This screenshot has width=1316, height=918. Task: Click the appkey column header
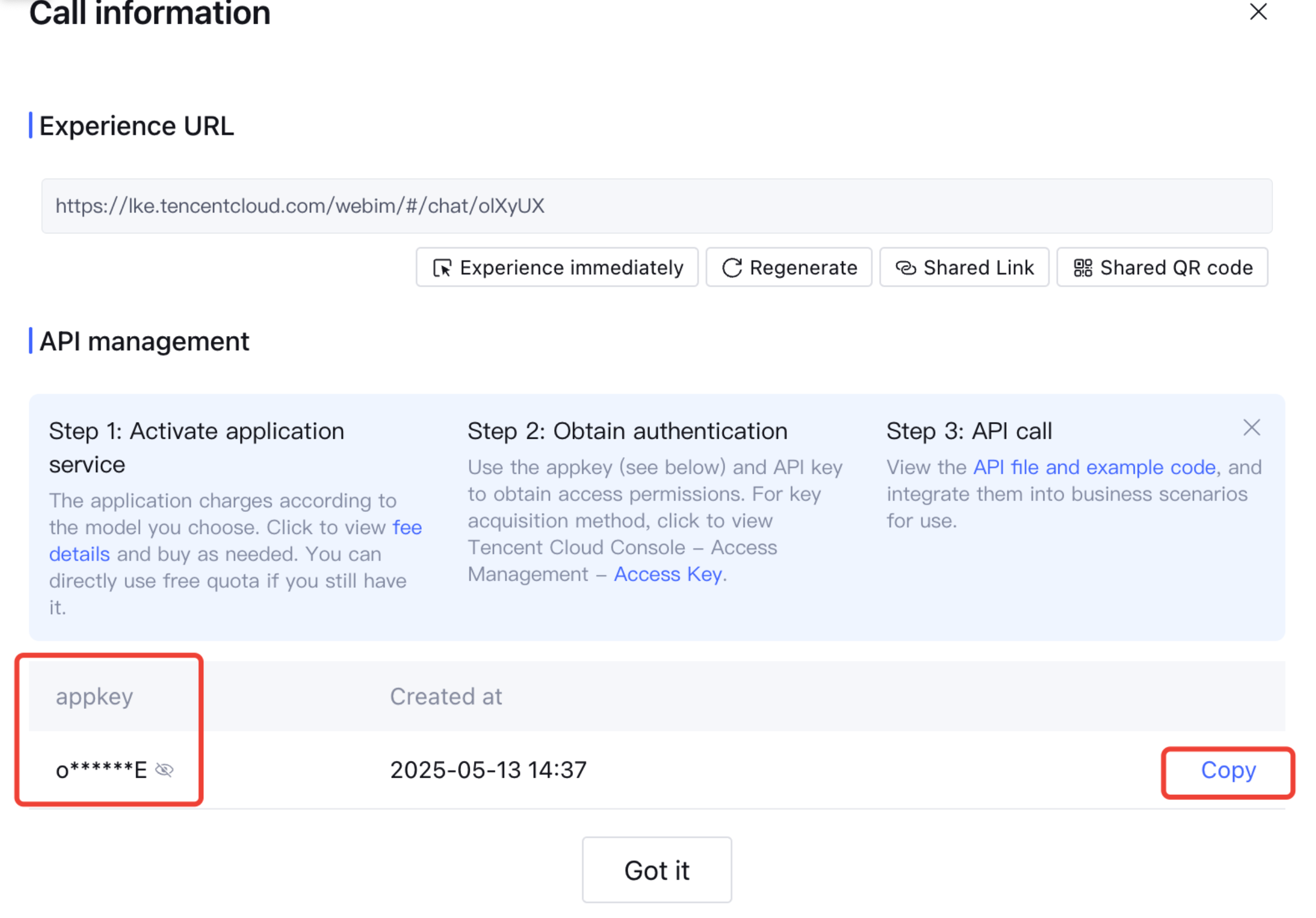(x=95, y=696)
